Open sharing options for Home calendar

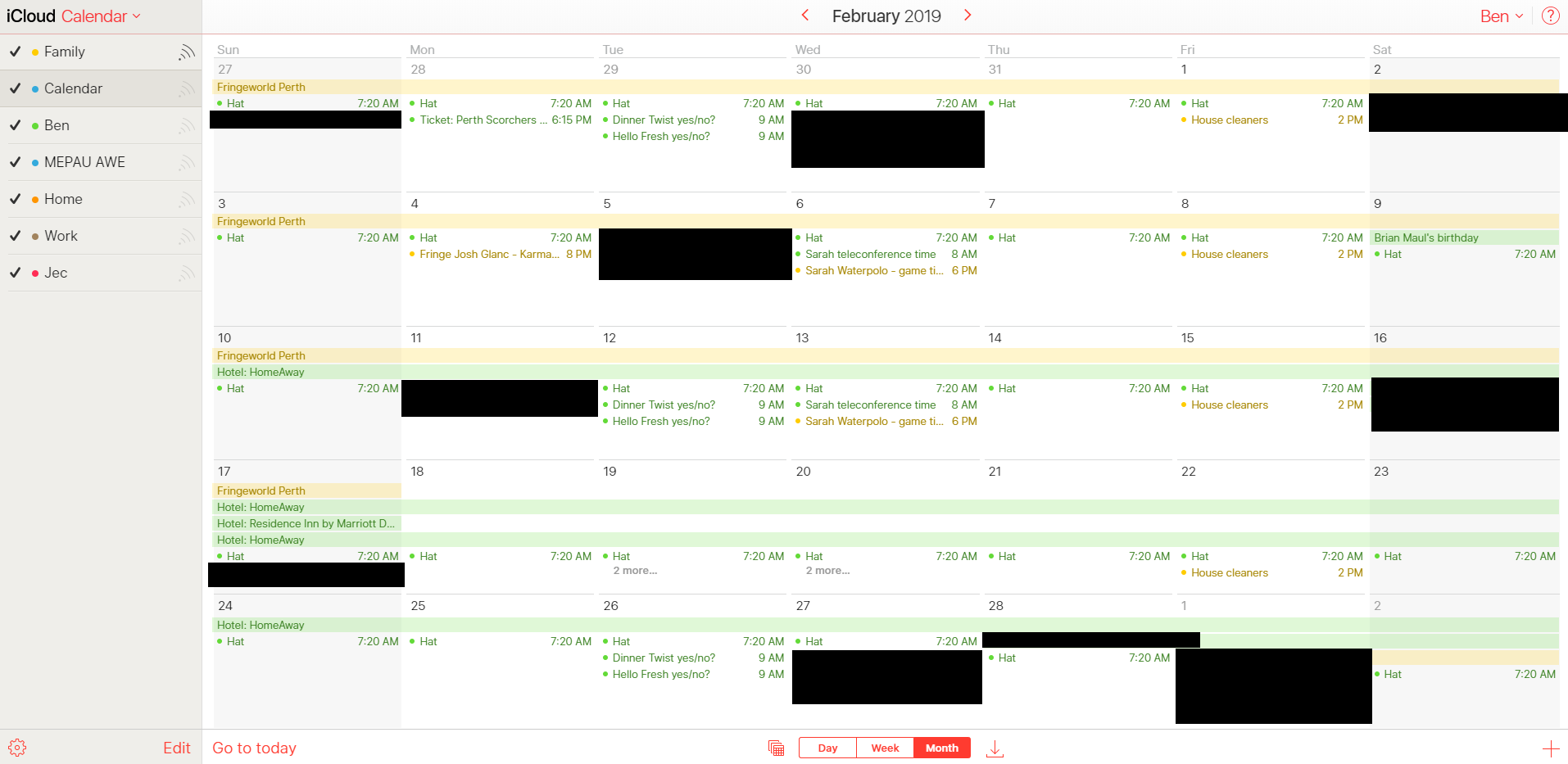pyautogui.click(x=187, y=199)
